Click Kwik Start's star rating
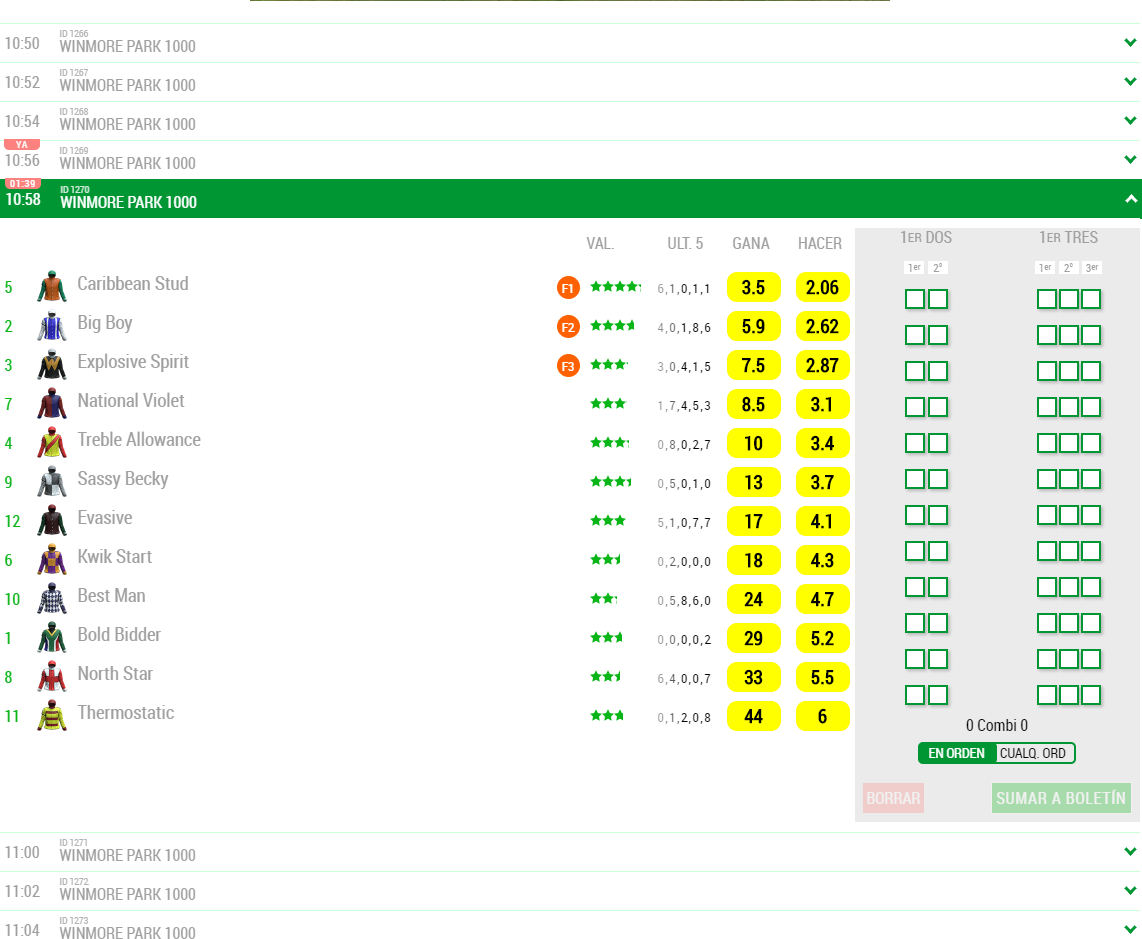This screenshot has height=939, width=1142. pos(606,559)
